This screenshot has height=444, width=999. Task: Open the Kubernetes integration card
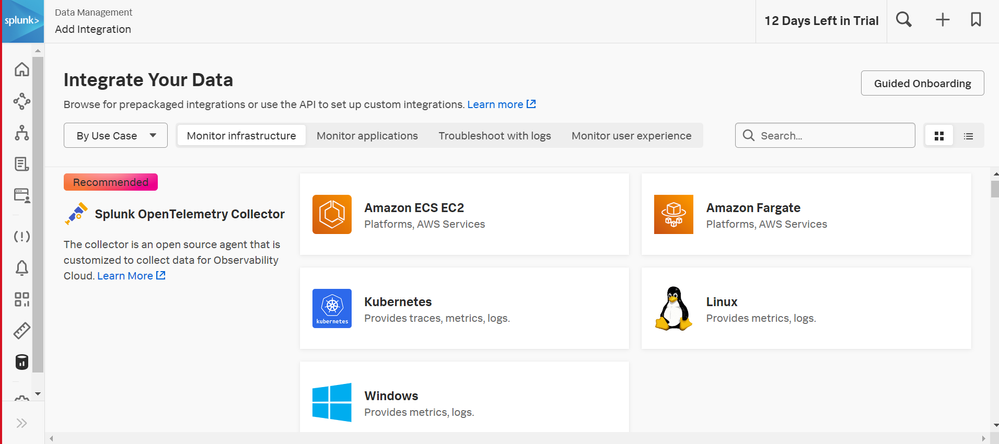(x=464, y=308)
